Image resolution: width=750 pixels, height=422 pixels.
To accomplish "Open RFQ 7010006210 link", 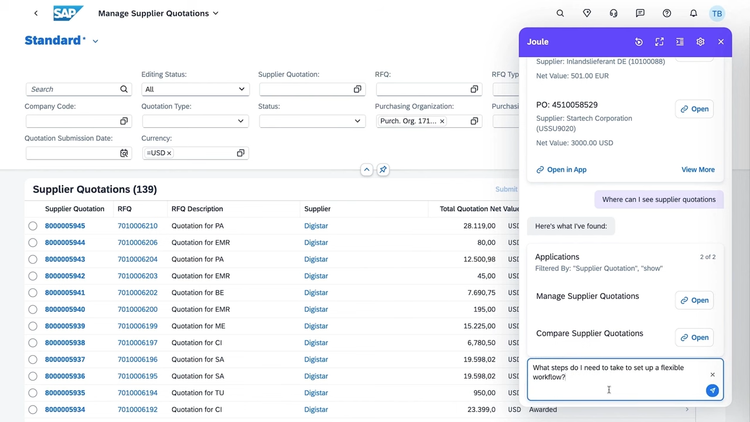I will pos(137,226).
